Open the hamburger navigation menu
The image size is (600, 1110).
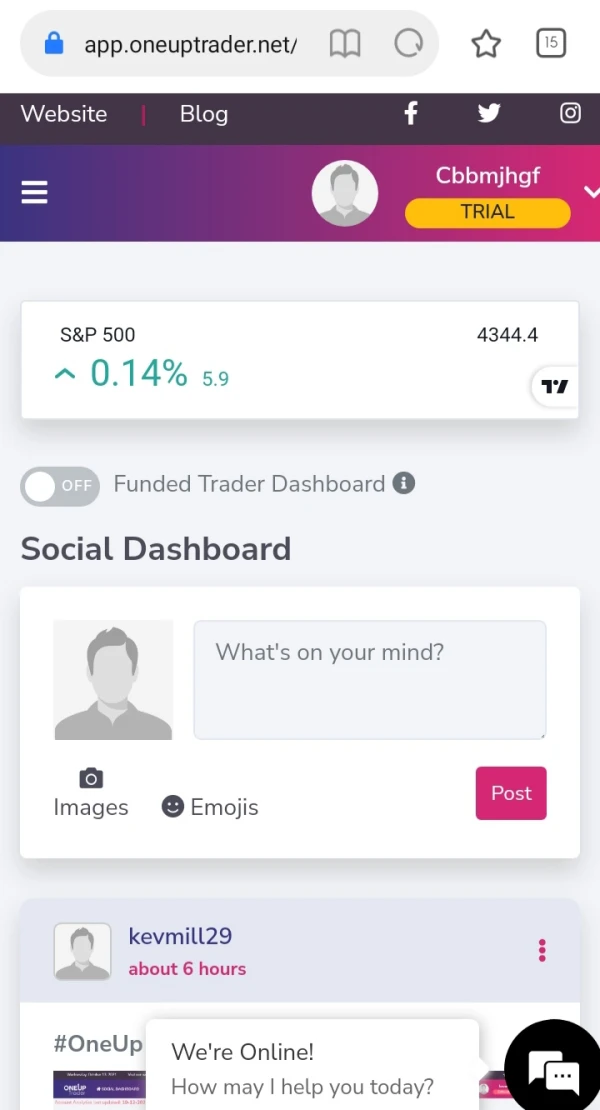pos(35,192)
